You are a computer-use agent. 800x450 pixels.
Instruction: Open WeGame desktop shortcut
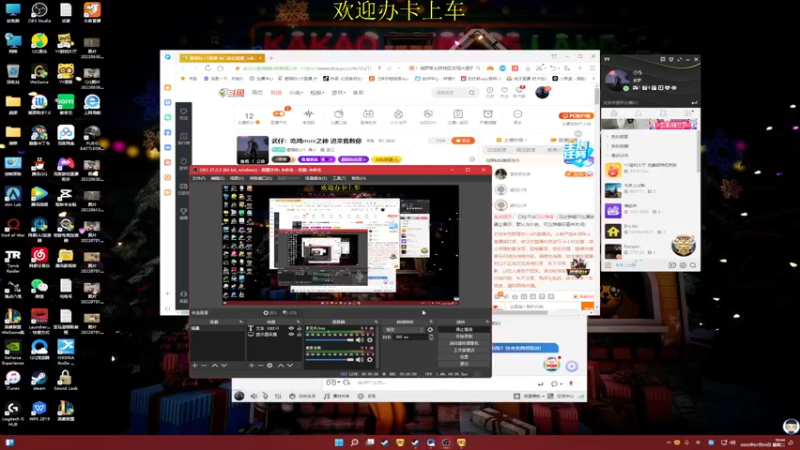coord(39,74)
